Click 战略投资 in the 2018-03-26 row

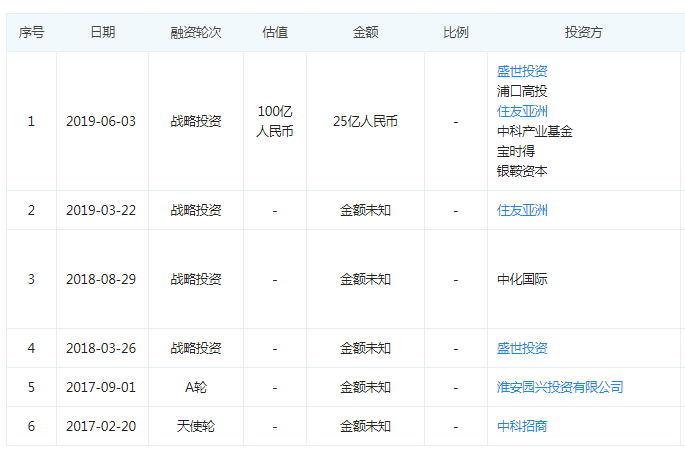(x=196, y=349)
